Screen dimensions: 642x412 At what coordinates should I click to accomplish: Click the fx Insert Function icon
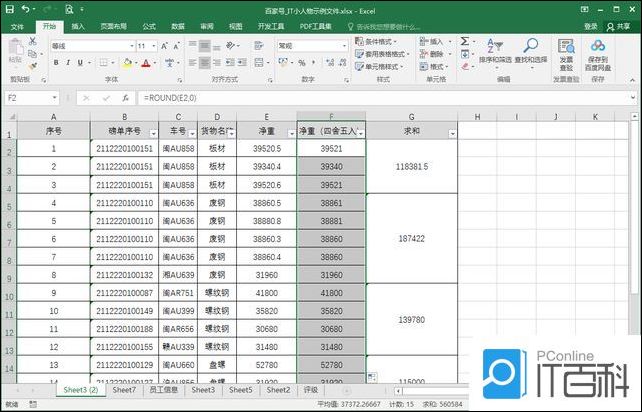(x=125, y=98)
